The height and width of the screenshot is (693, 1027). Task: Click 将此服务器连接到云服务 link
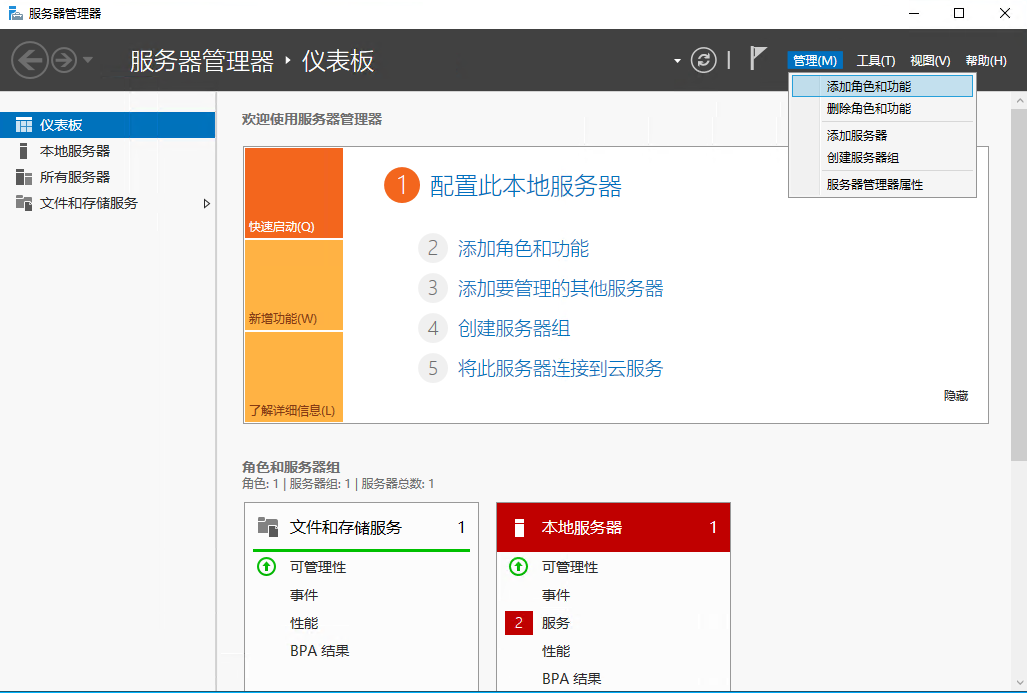560,369
